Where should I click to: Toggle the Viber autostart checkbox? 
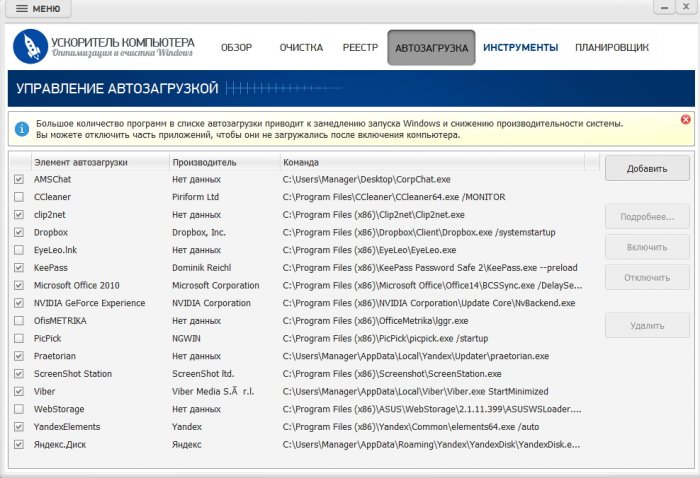point(19,391)
